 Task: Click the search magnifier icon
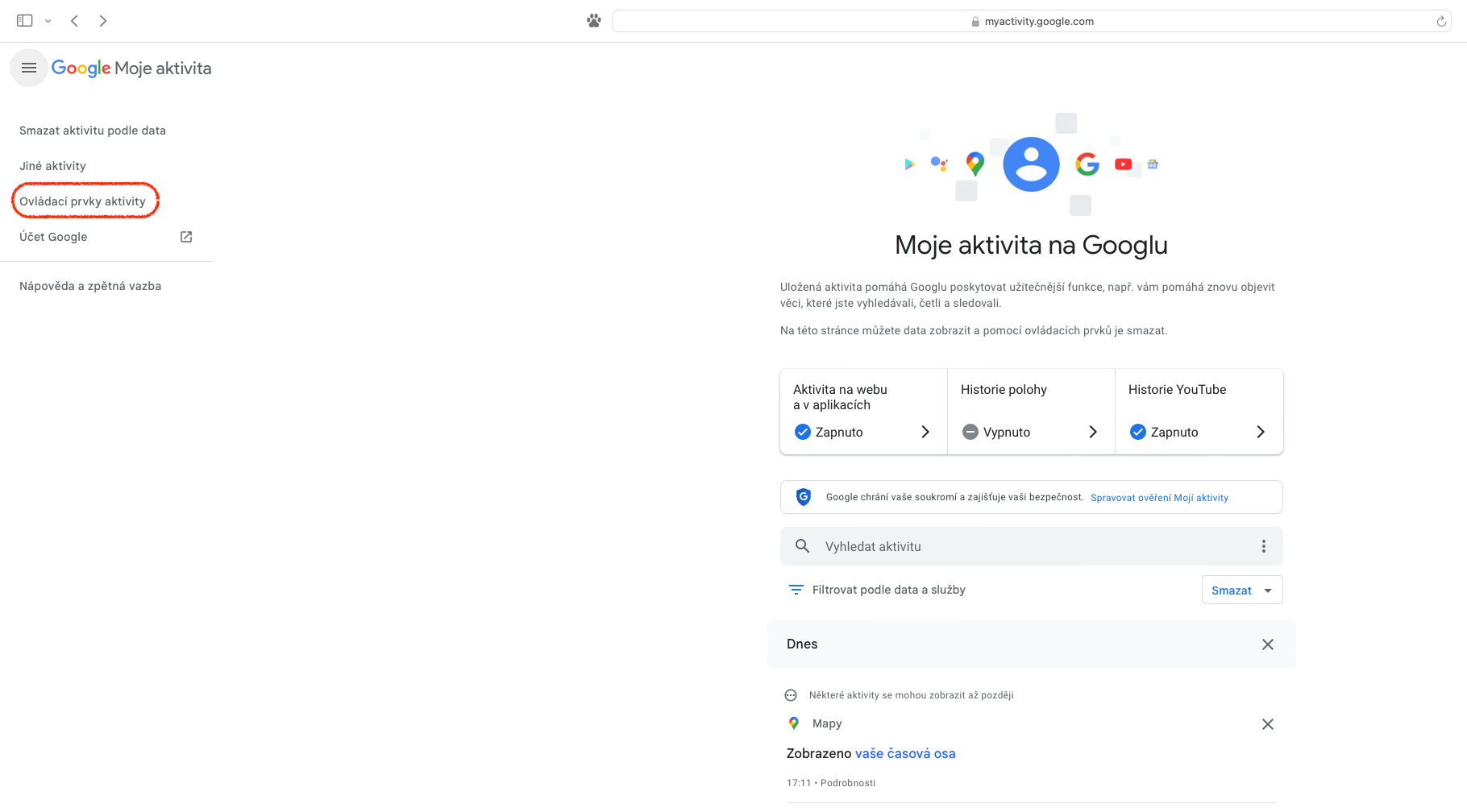point(802,546)
